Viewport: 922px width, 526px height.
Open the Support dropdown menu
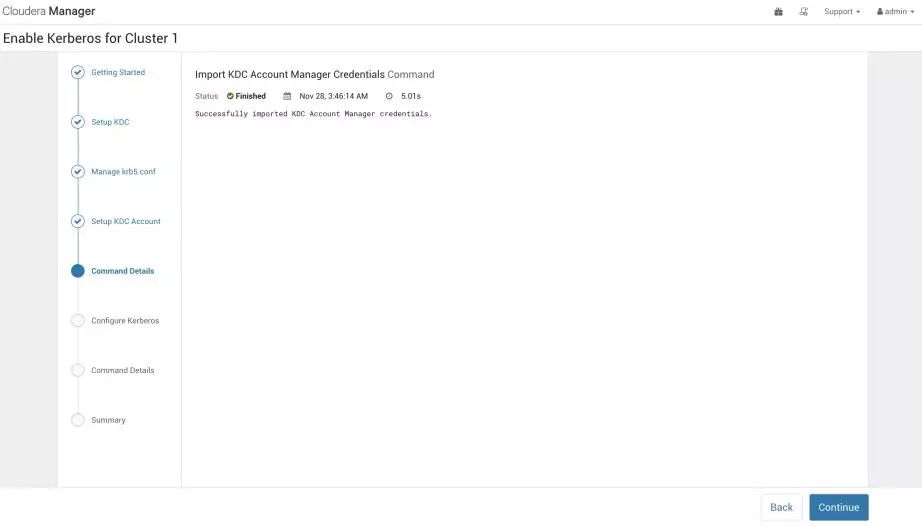pos(841,12)
